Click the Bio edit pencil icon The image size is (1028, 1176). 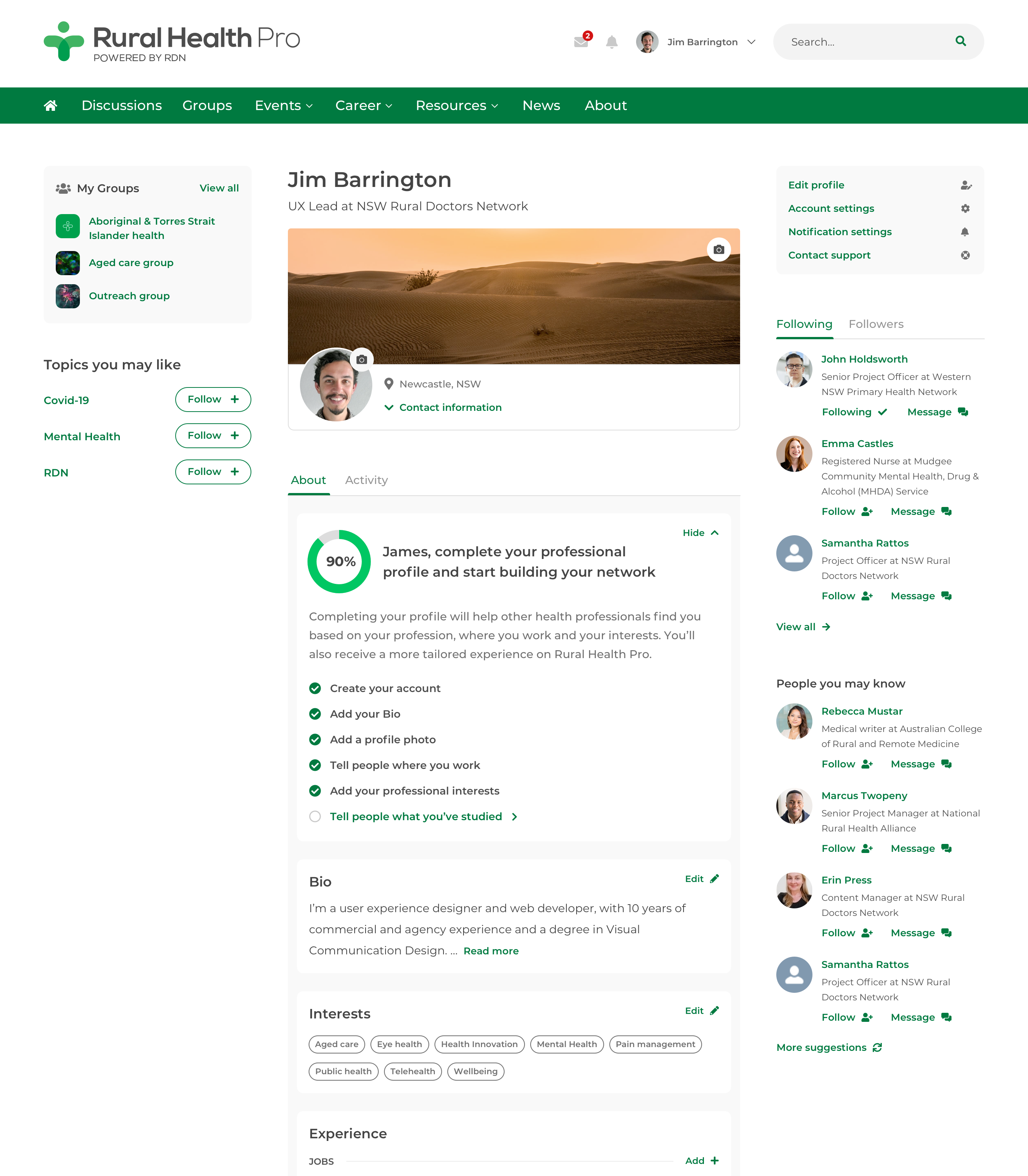(x=714, y=879)
